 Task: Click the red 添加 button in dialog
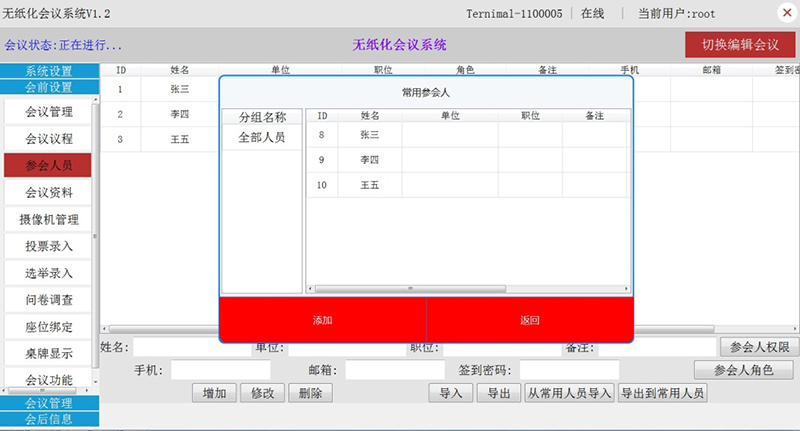322,320
